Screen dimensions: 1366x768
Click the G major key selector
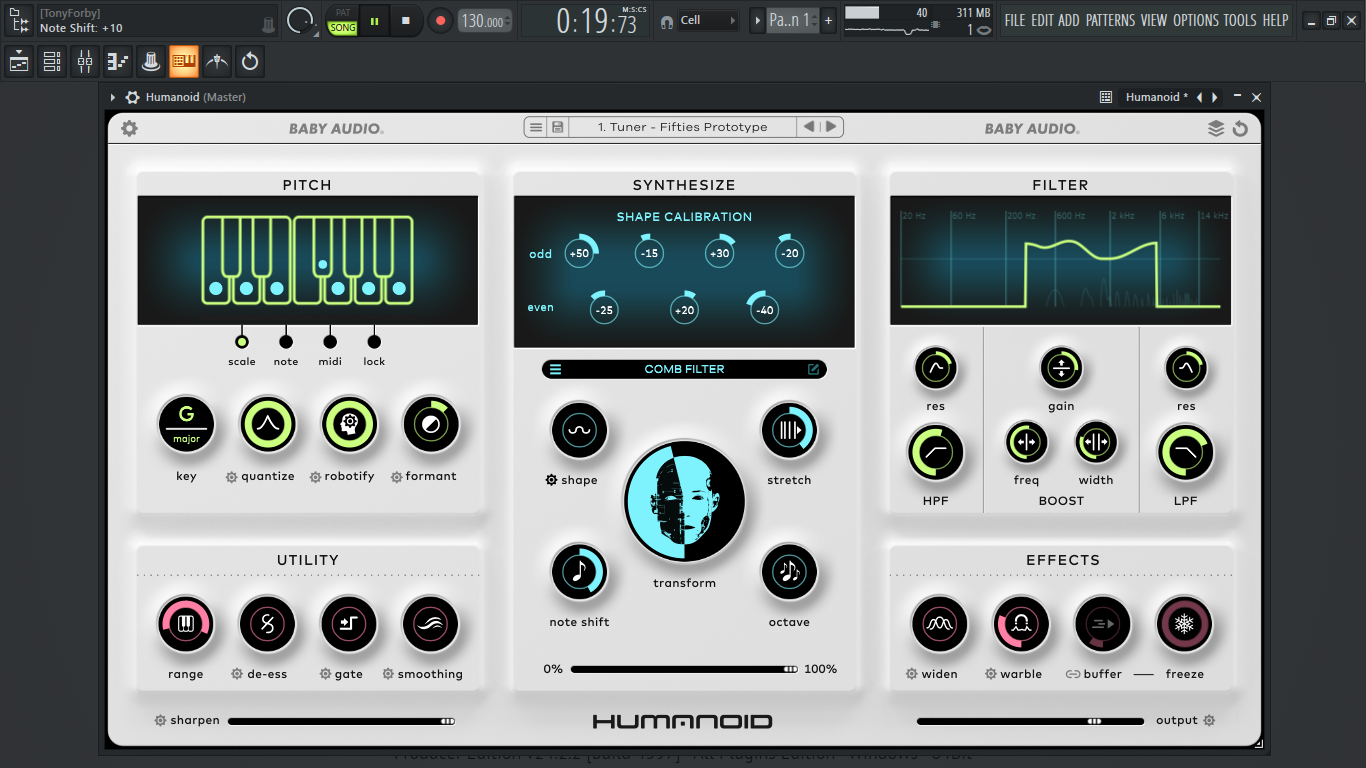tap(186, 425)
